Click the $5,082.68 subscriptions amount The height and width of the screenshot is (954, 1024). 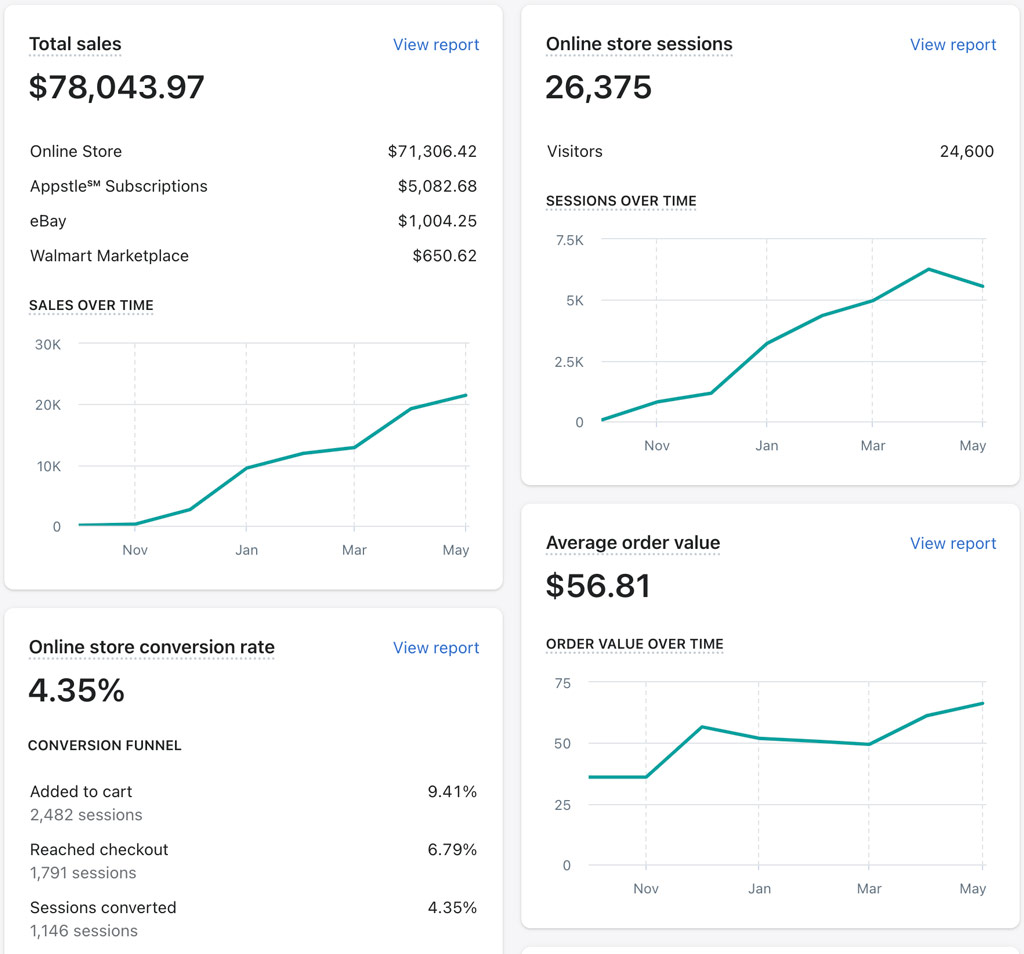tap(437, 186)
